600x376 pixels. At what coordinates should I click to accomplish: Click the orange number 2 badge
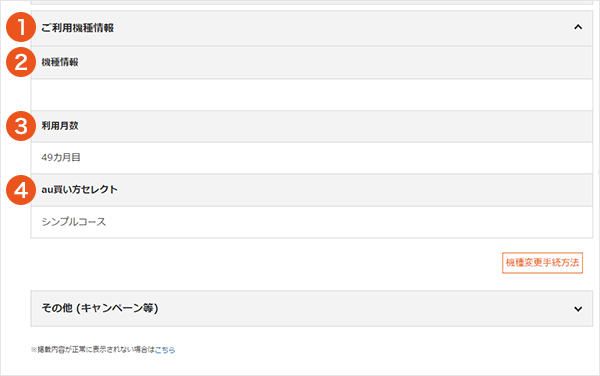pyautogui.click(x=21, y=62)
